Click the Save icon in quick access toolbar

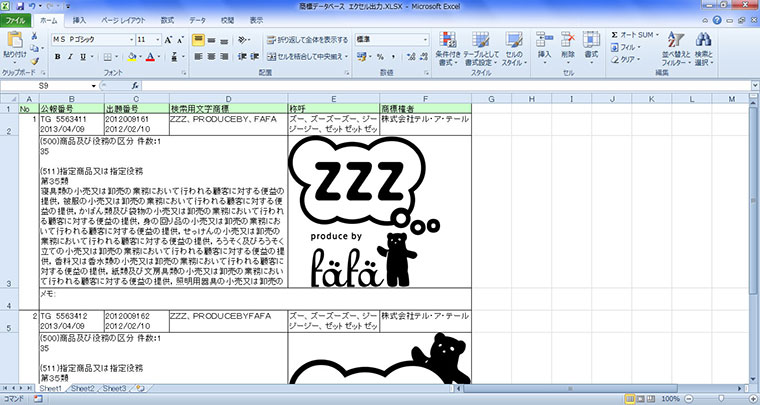click(20, 6)
